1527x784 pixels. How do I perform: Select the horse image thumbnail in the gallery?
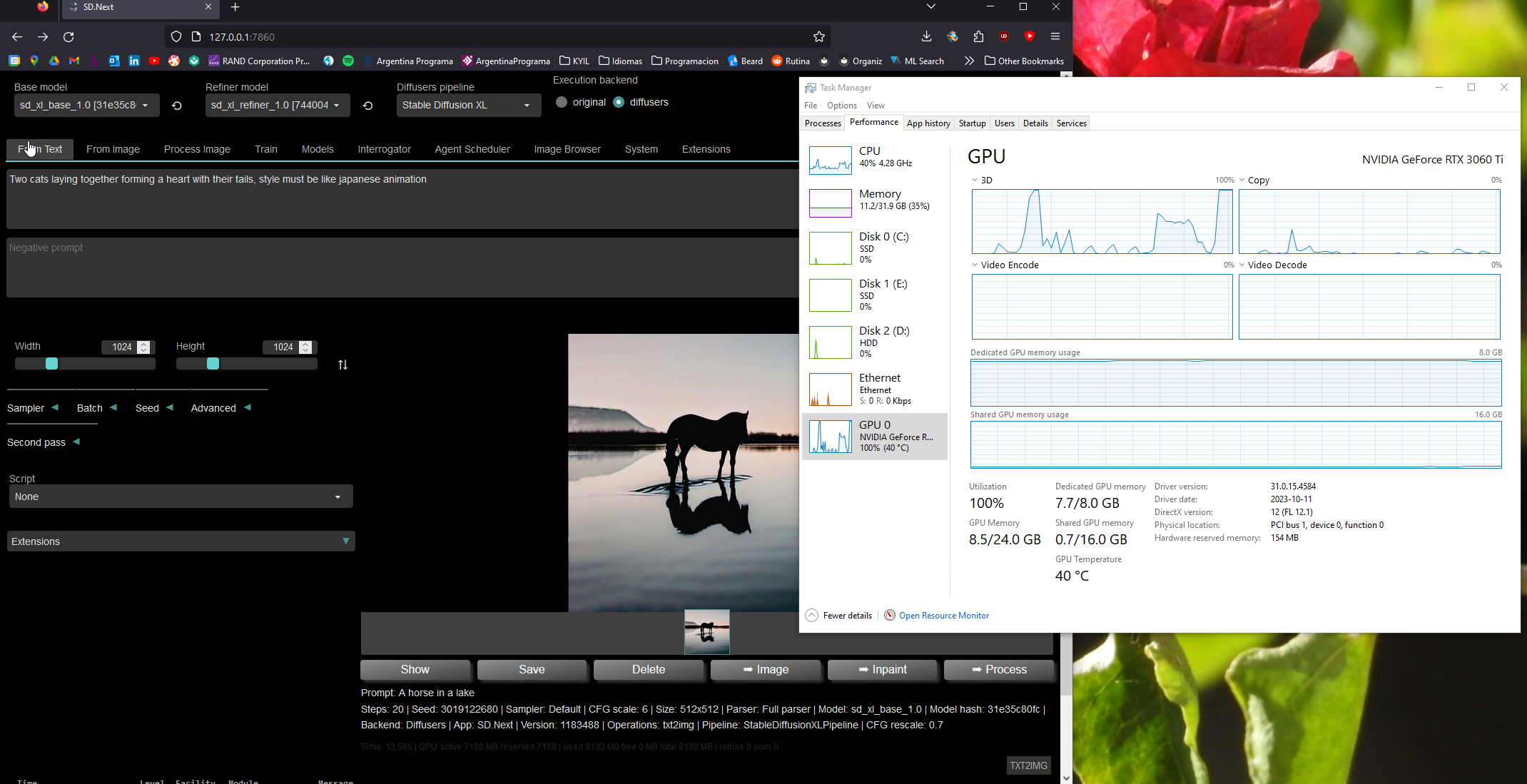point(706,632)
